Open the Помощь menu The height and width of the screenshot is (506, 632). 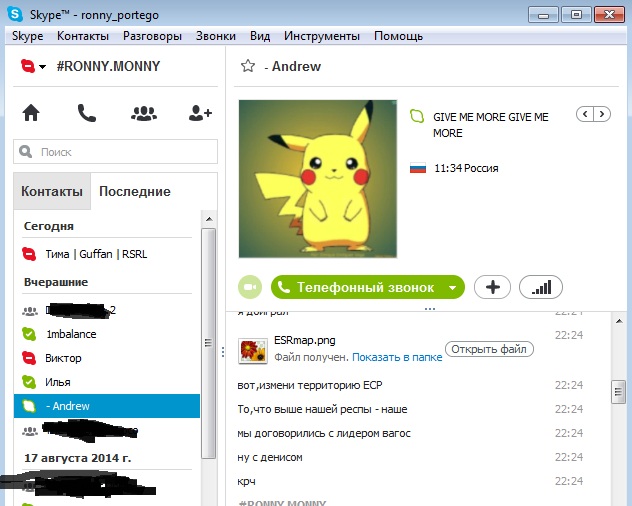[398, 36]
